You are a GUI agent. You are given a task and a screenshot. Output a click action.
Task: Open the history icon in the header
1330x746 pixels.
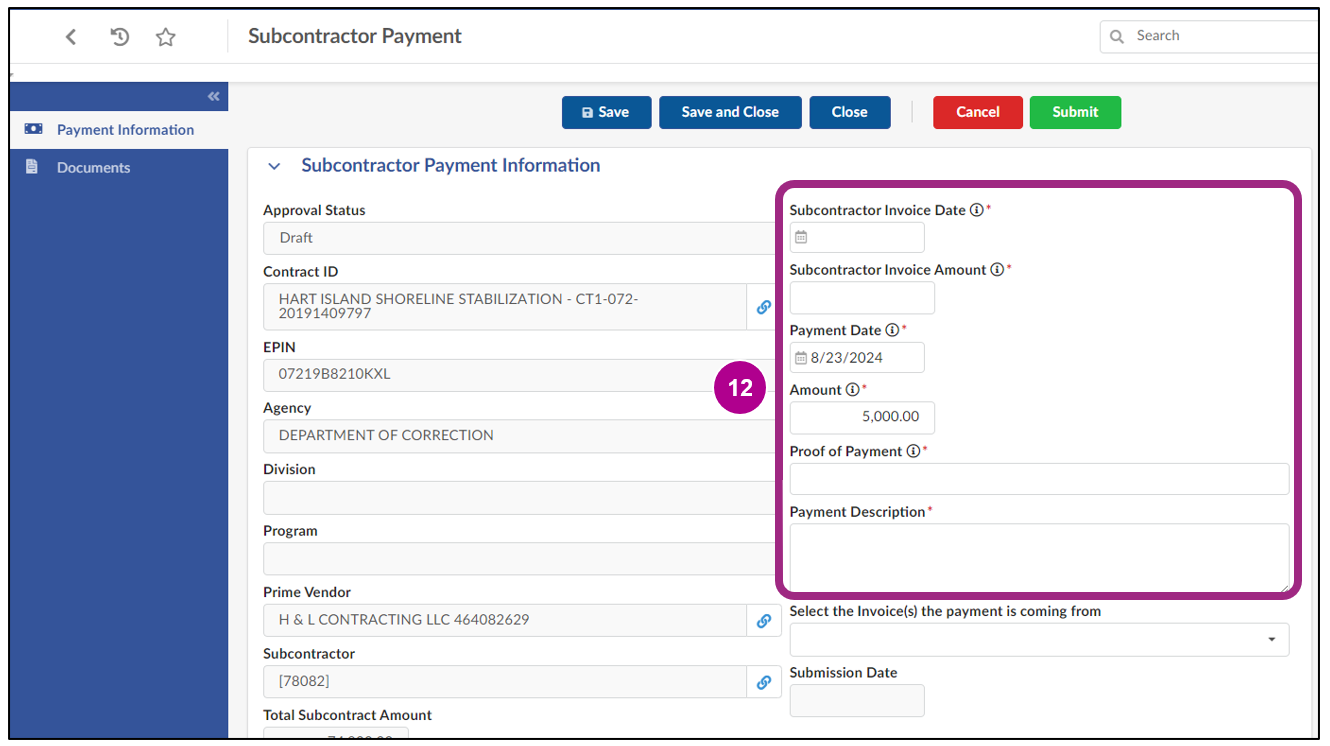[x=119, y=36]
